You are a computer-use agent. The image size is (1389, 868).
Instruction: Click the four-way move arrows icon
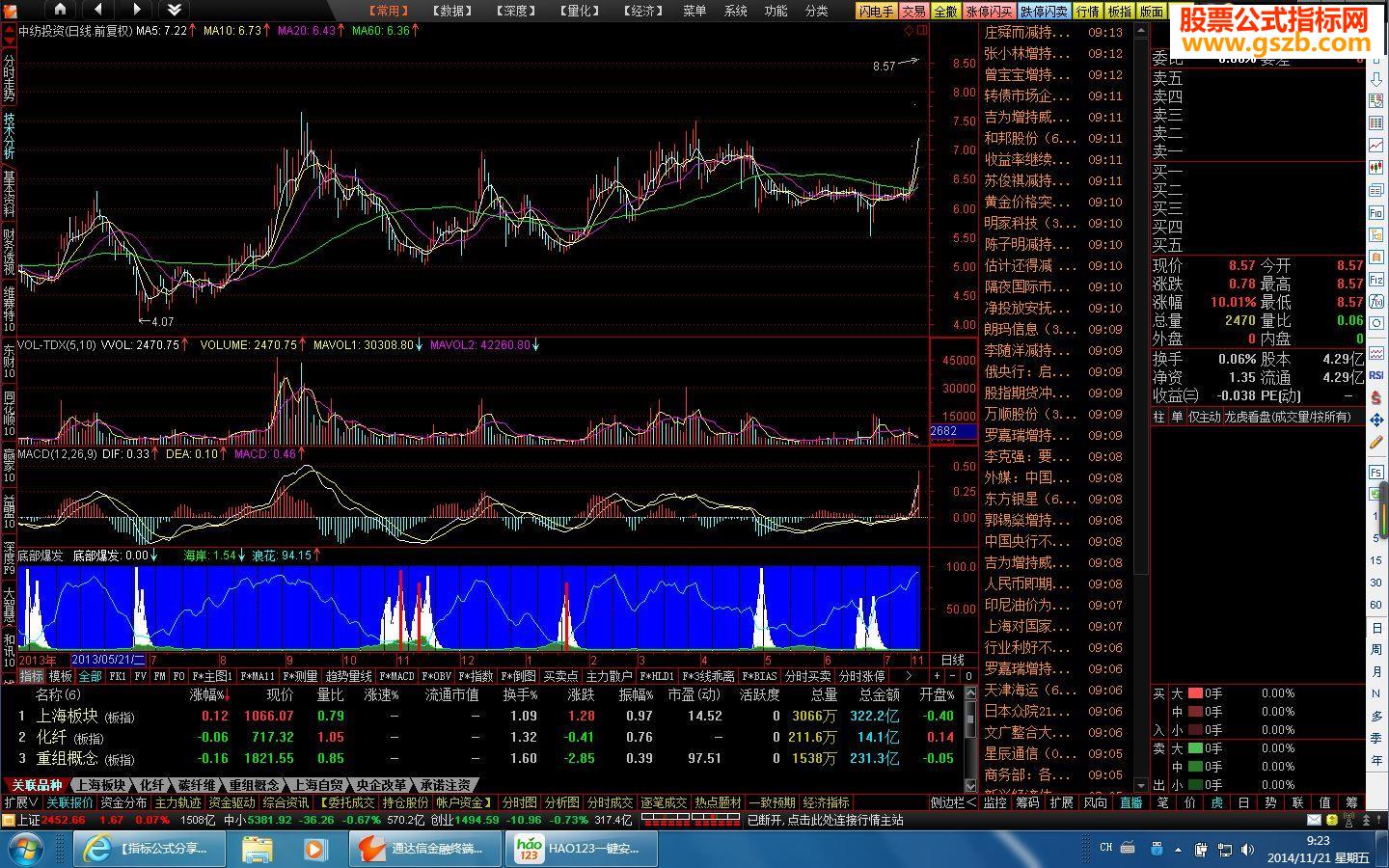pos(1376,420)
